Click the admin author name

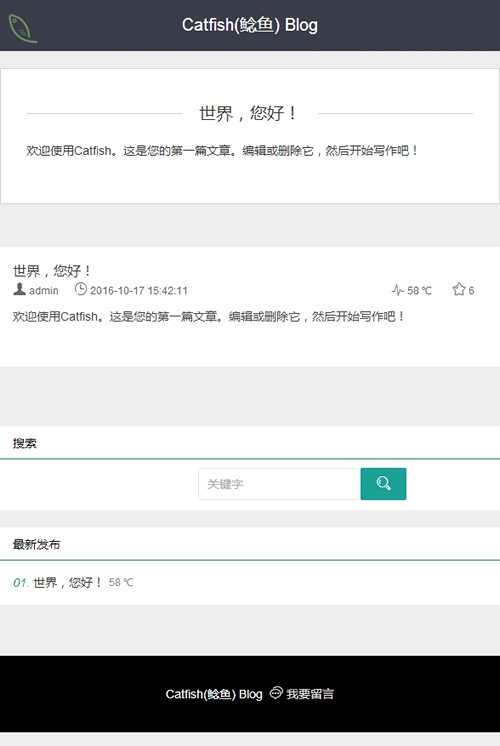tap(44, 290)
